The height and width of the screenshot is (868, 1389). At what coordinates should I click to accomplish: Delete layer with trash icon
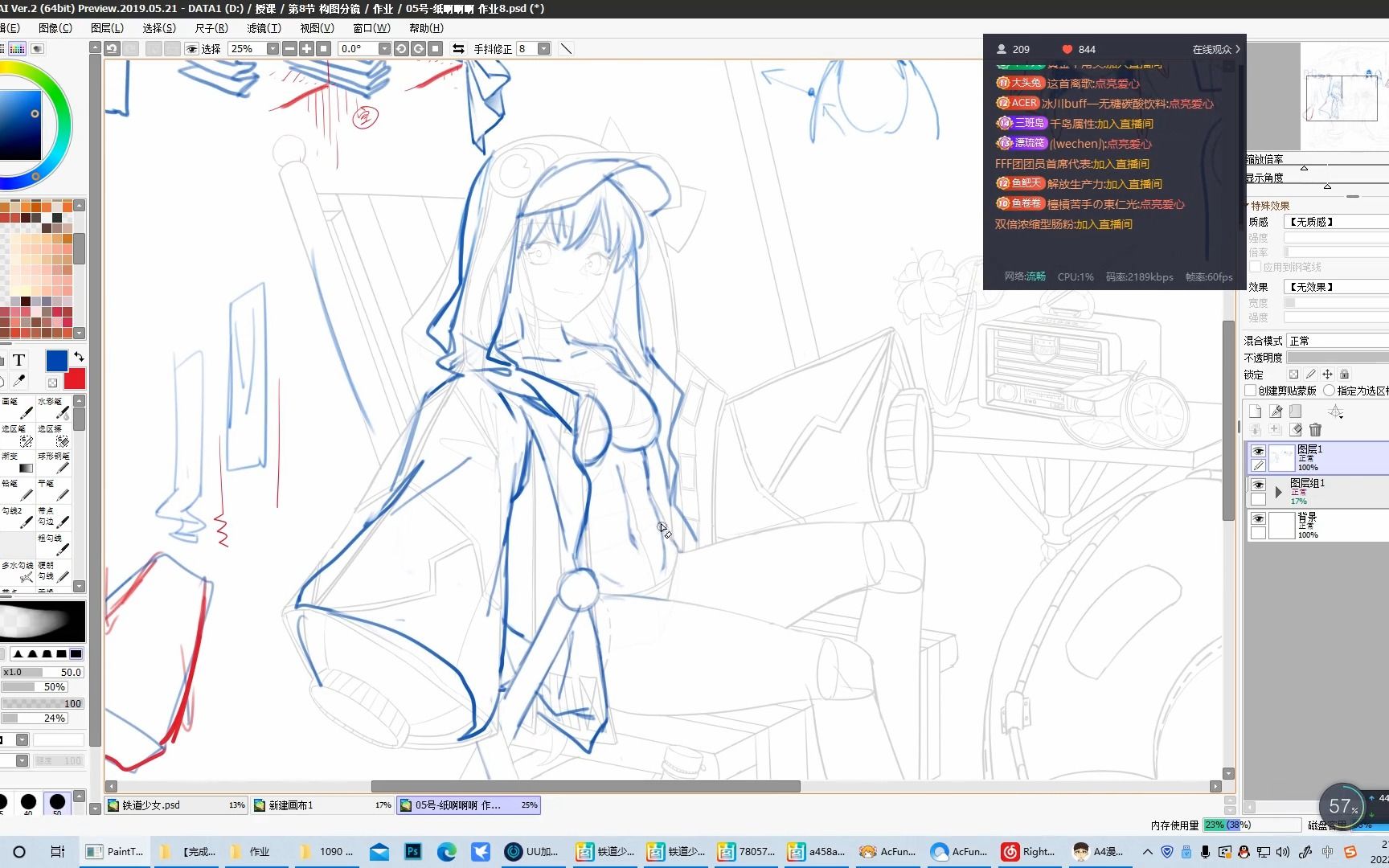1315,429
